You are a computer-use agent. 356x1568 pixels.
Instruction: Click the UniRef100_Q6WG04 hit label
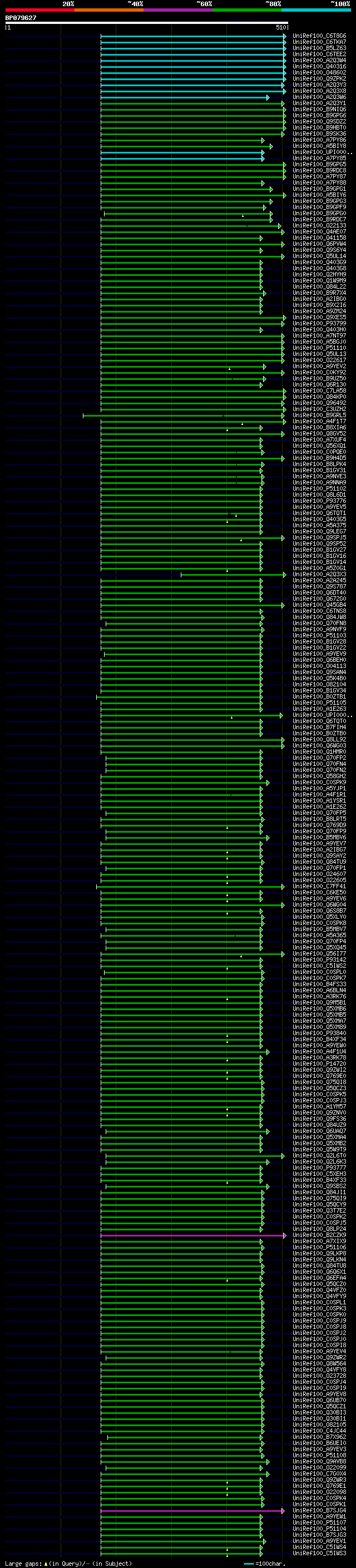click(x=319, y=904)
